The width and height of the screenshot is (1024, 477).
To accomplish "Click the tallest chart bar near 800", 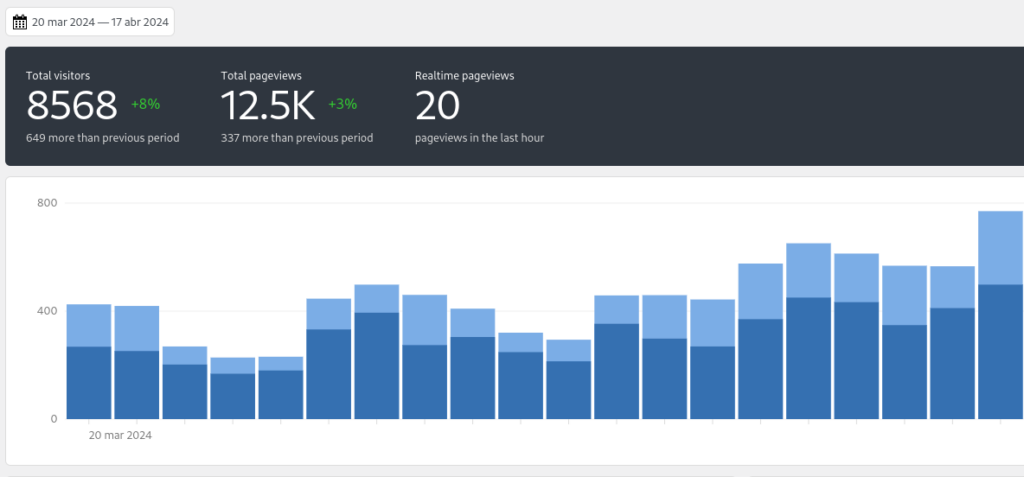I will coord(1000,315).
